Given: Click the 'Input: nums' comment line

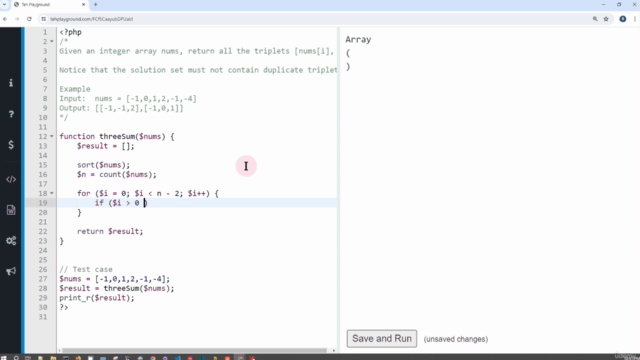Looking at the screenshot, I should coord(128,98).
